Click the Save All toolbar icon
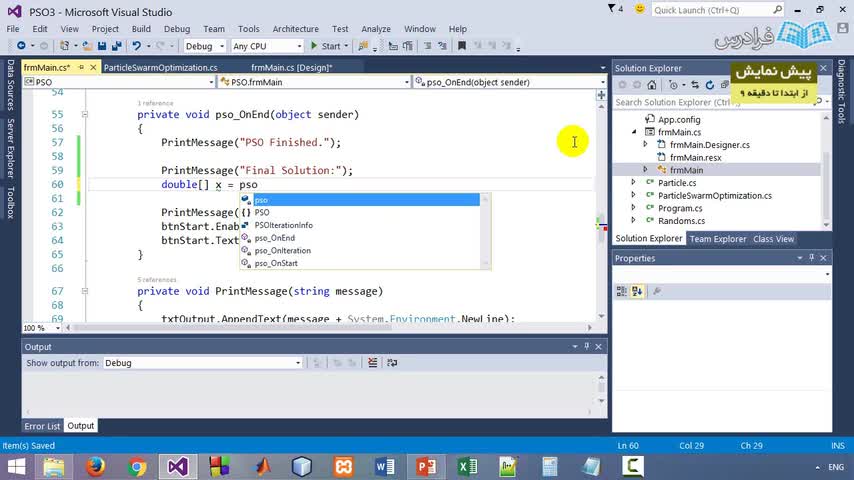The width and height of the screenshot is (854, 480). (x=117, y=46)
